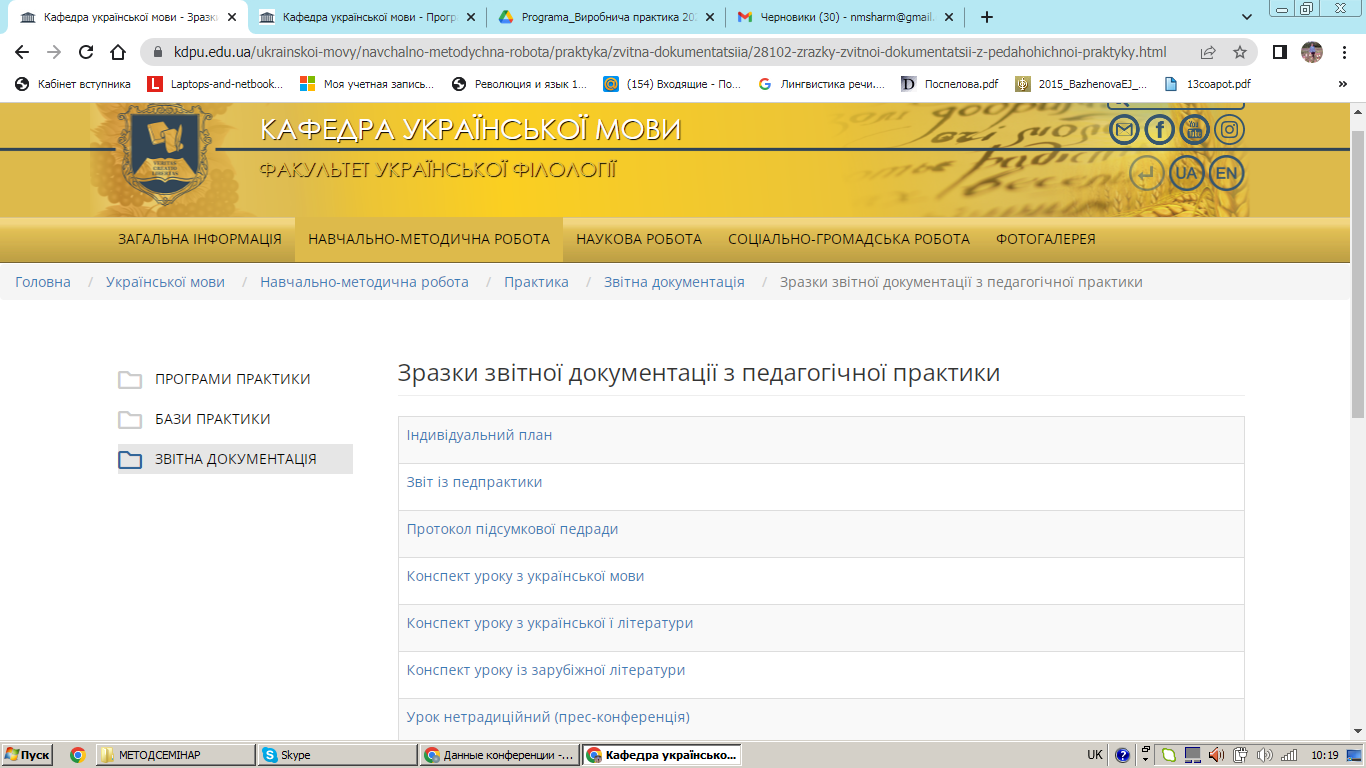
Task: Go to Української мови breadcrumb
Action: click(165, 282)
